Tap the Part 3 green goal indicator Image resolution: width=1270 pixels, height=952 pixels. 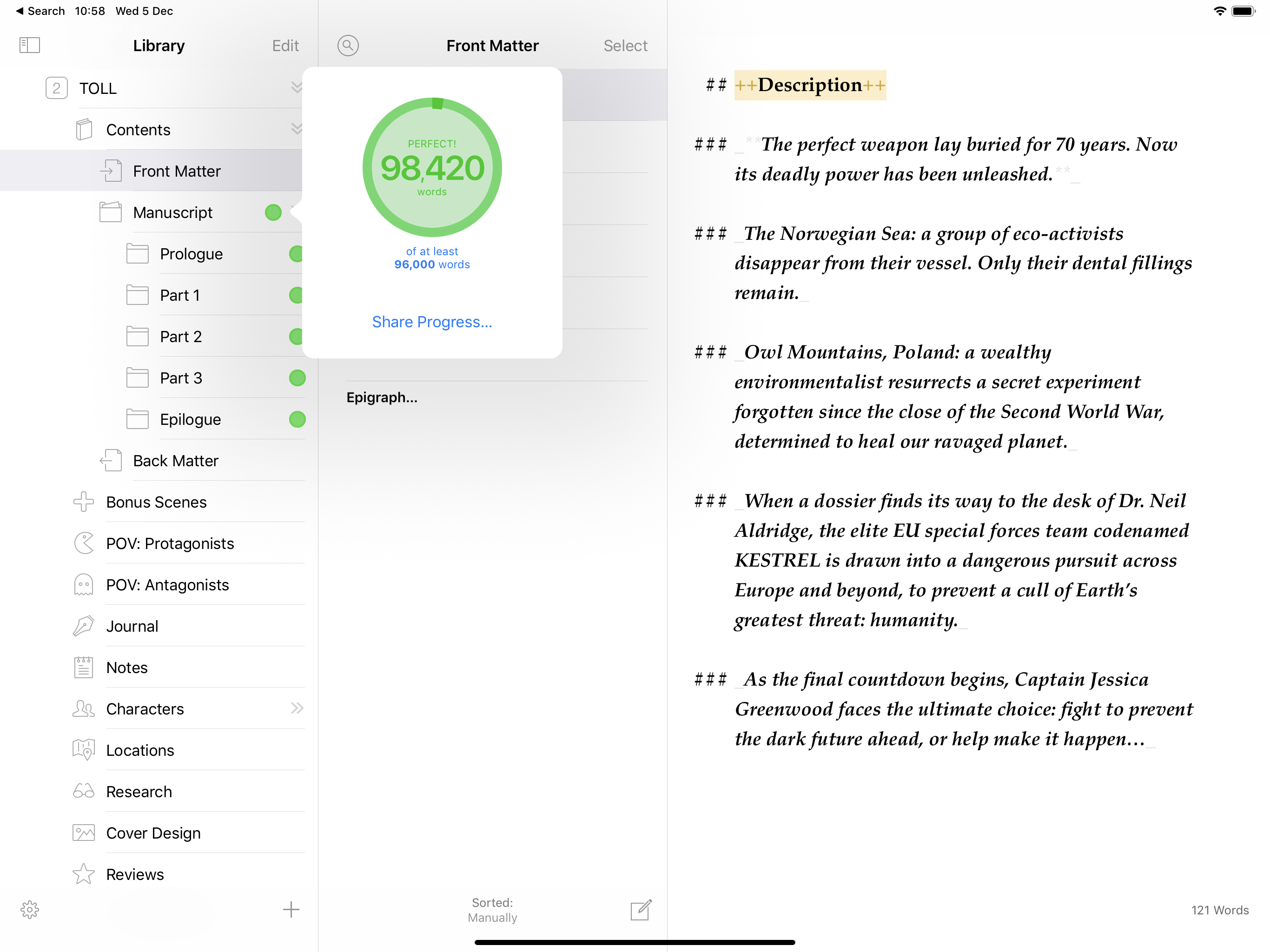(298, 378)
